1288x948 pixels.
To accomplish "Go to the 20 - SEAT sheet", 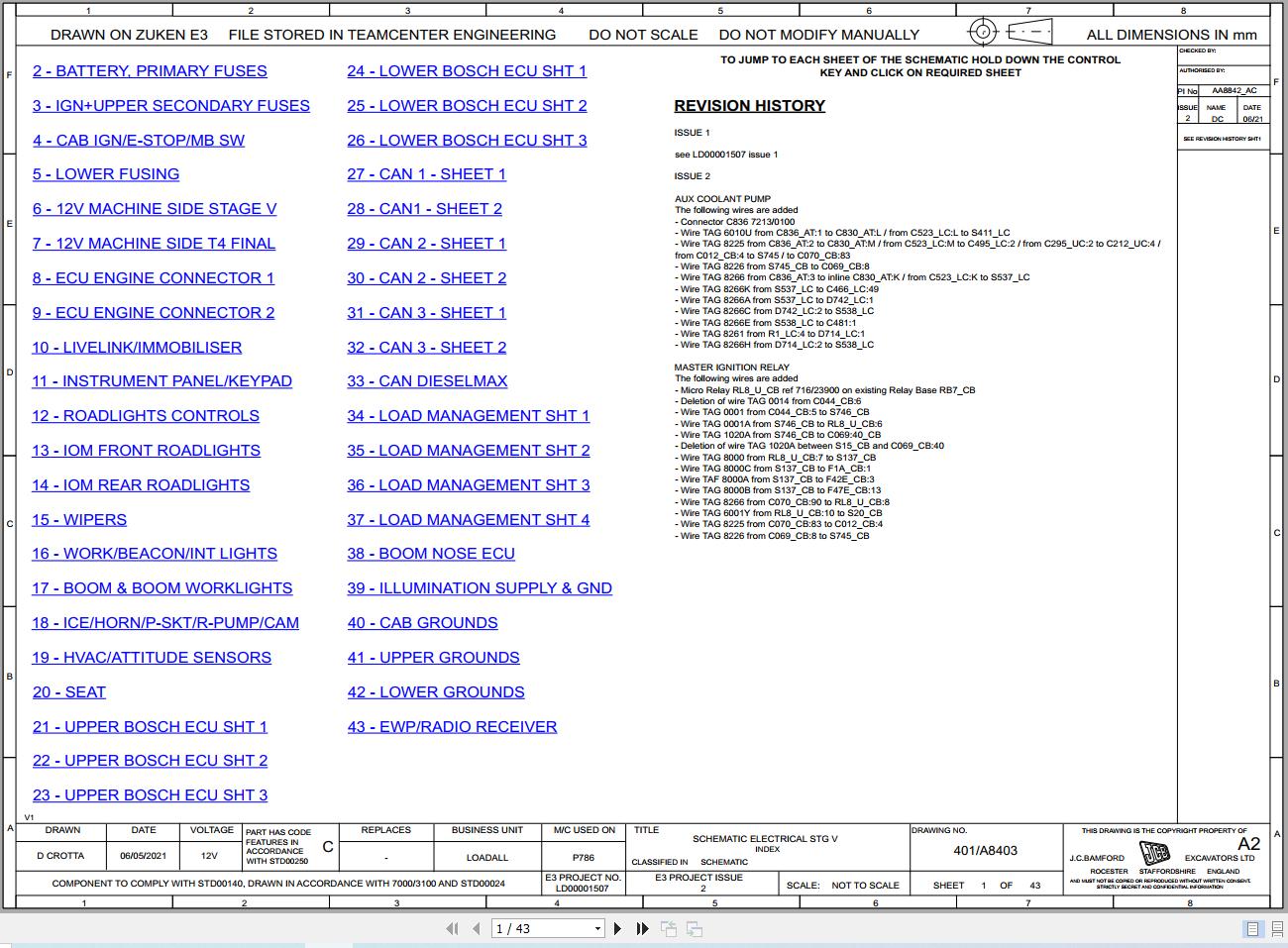I will pos(69,692).
